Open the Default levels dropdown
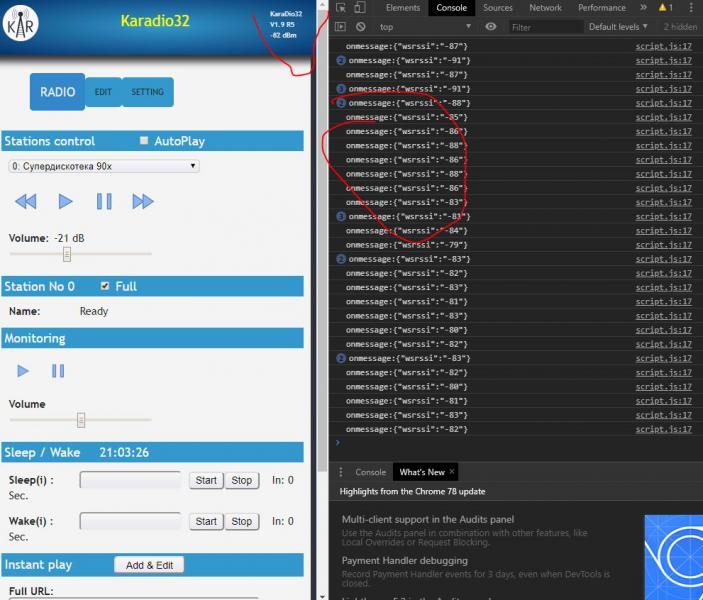This screenshot has height=600, width=703. coord(618,27)
